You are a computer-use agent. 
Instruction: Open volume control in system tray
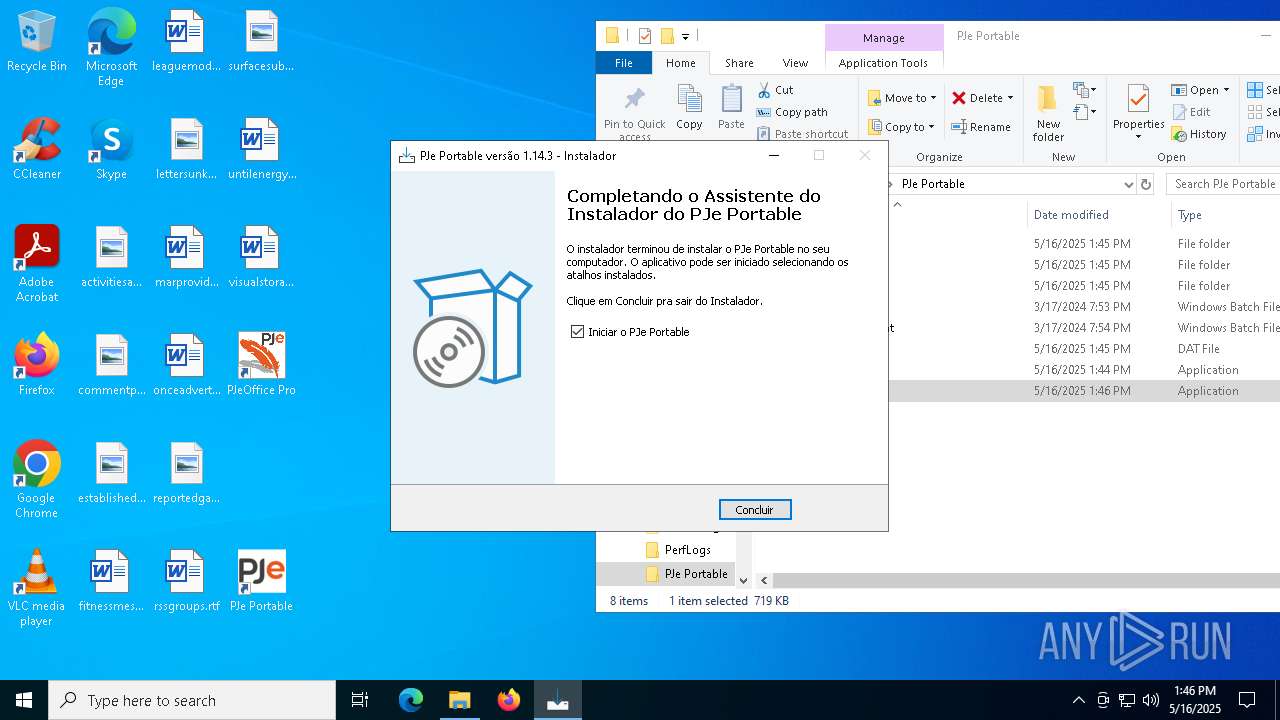tap(1151, 700)
